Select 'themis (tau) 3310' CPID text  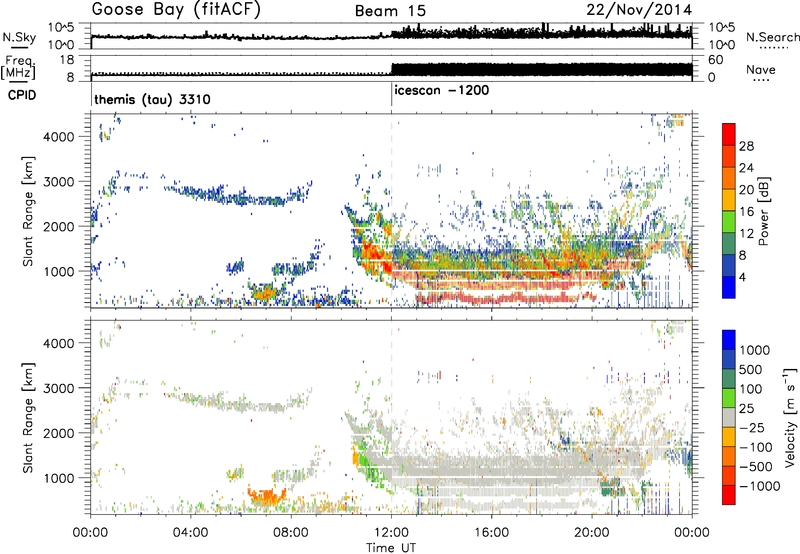152,99
